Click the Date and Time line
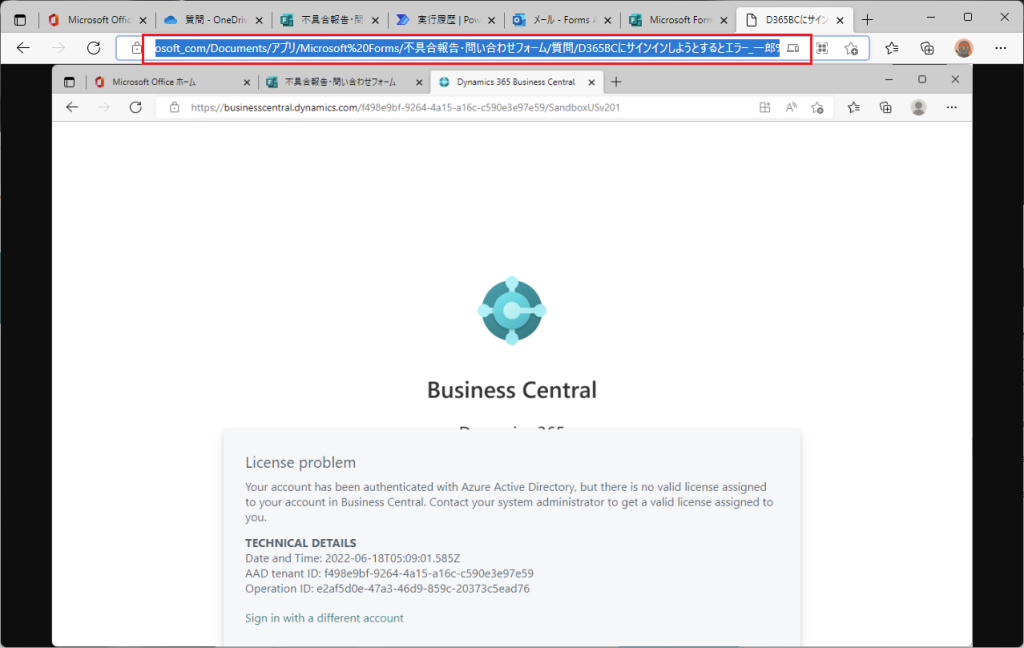Image resolution: width=1024 pixels, height=648 pixels. [x=353, y=559]
